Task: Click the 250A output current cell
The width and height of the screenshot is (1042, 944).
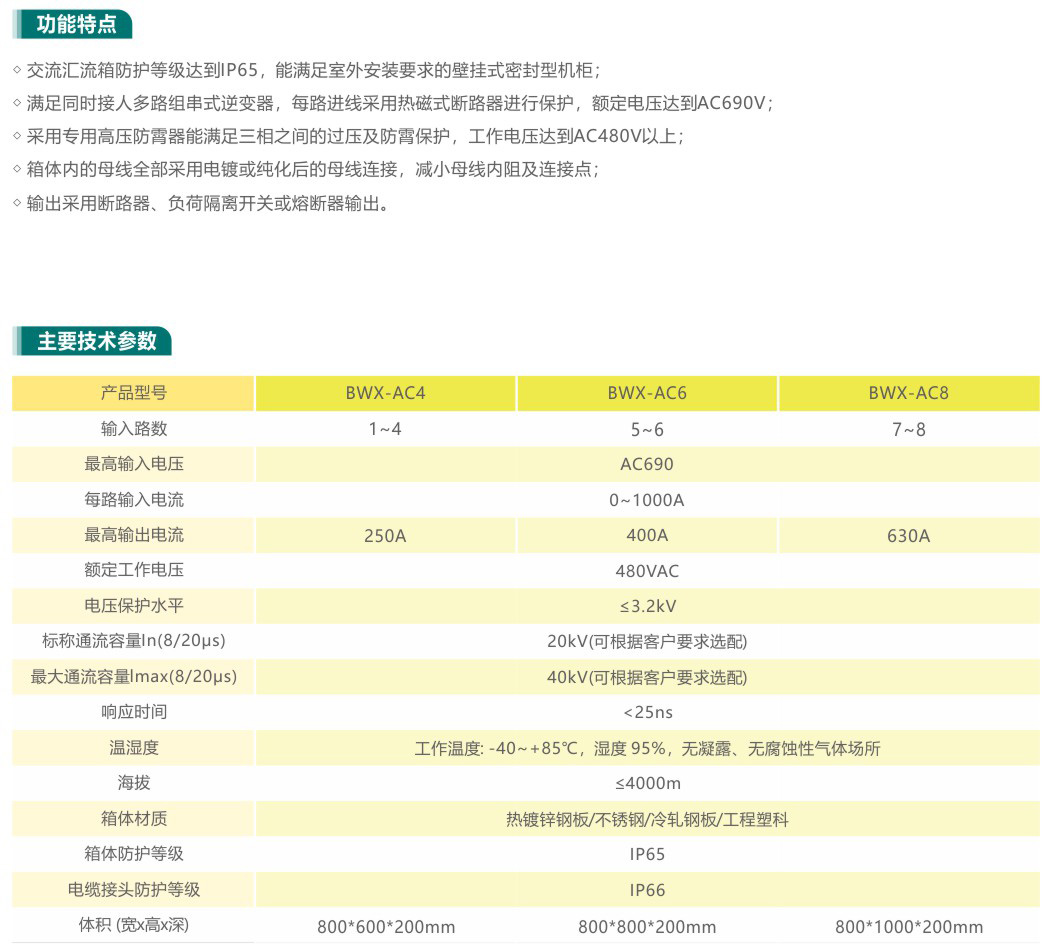Action: (385, 535)
